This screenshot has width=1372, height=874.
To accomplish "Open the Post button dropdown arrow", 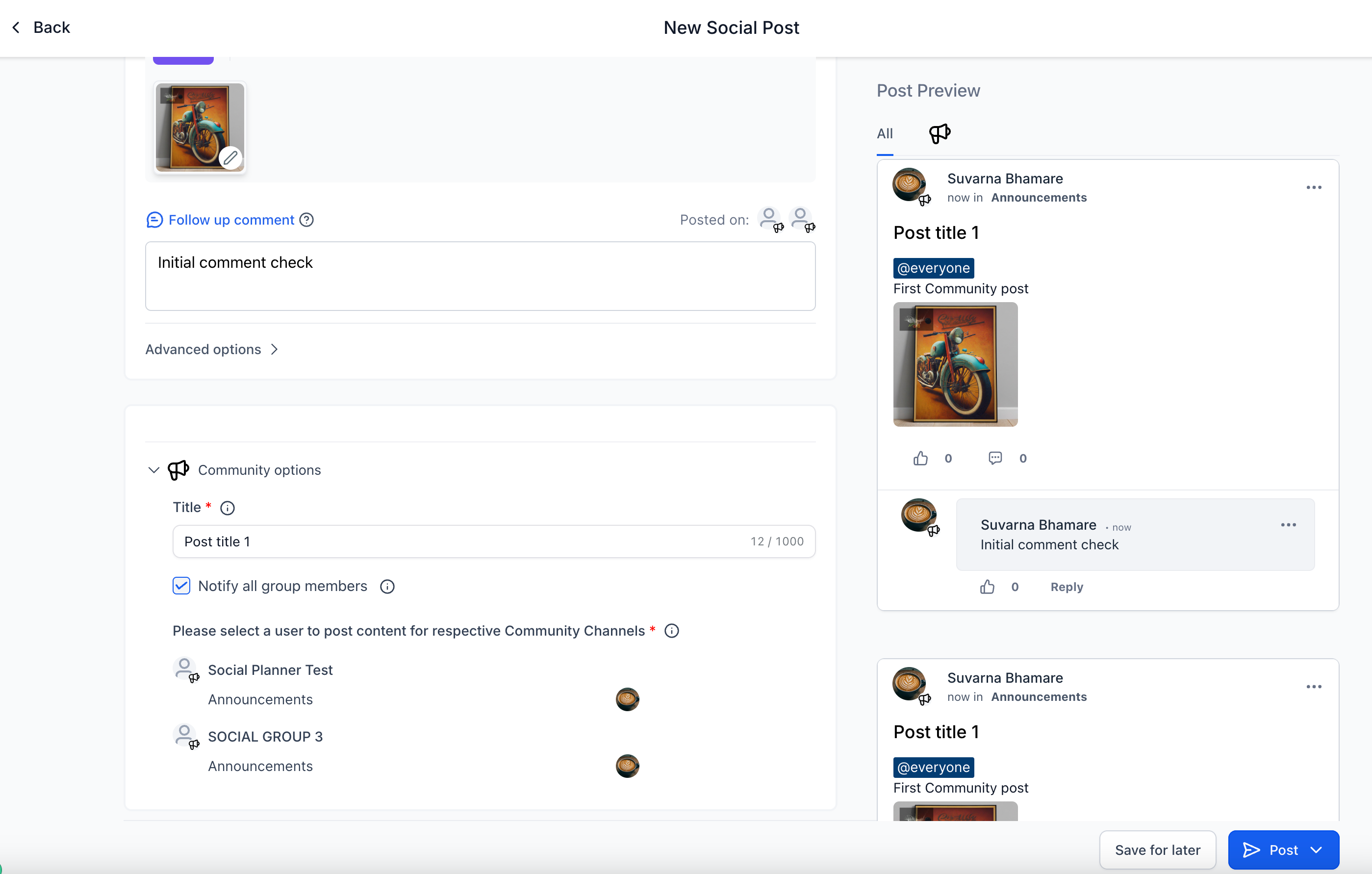I will [1316, 849].
